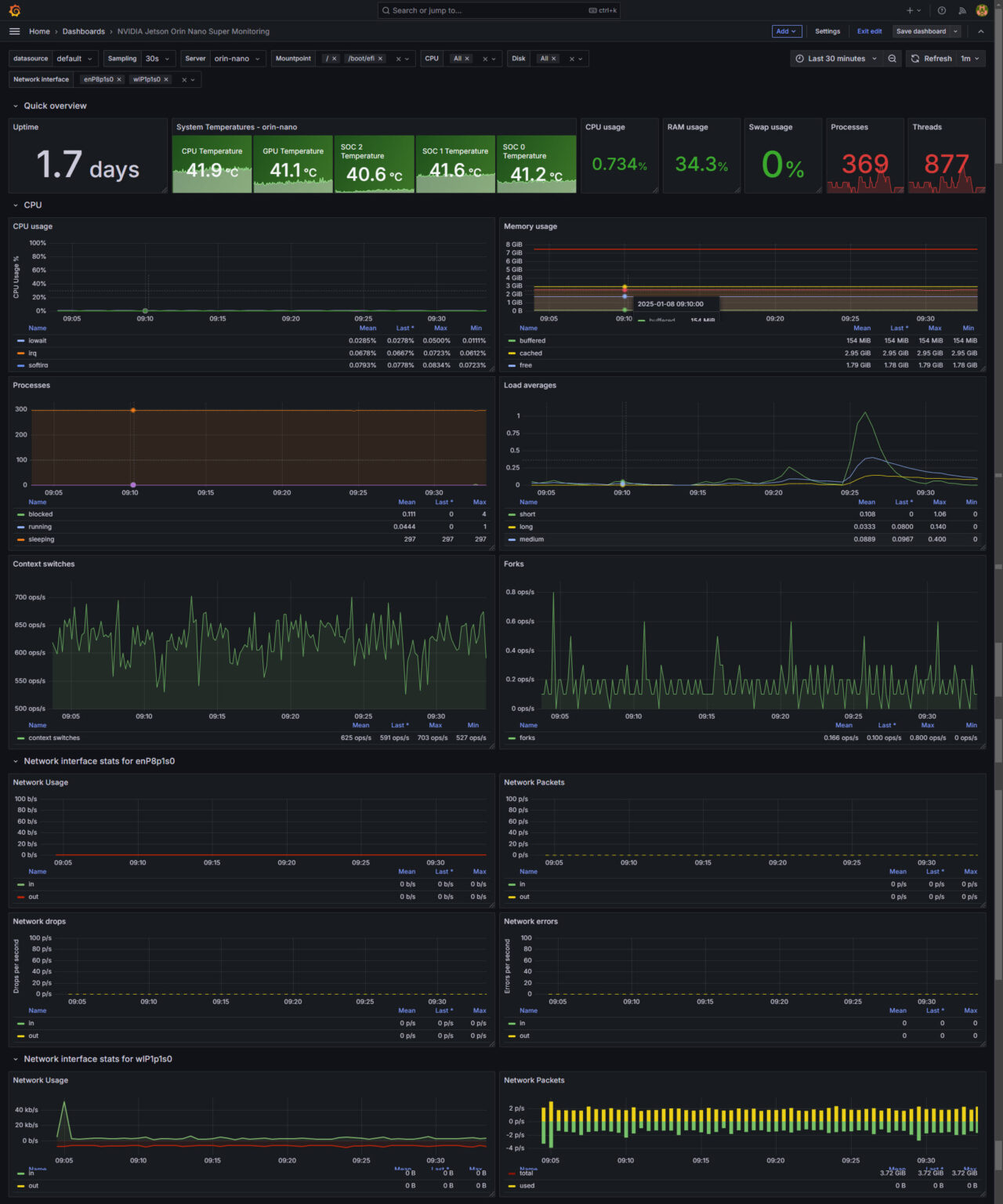Image resolution: width=1003 pixels, height=1204 pixels.
Task: Open the help icon in the top bar
Action: (941, 10)
